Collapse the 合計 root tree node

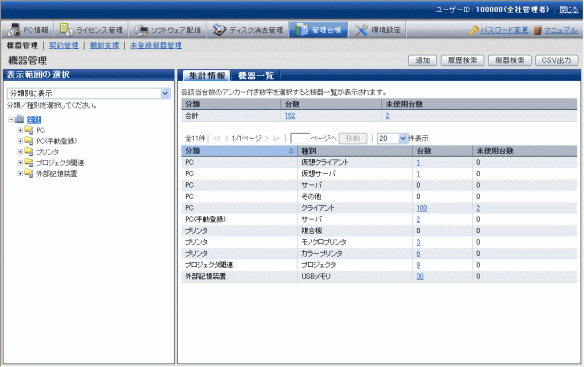coord(11,120)
